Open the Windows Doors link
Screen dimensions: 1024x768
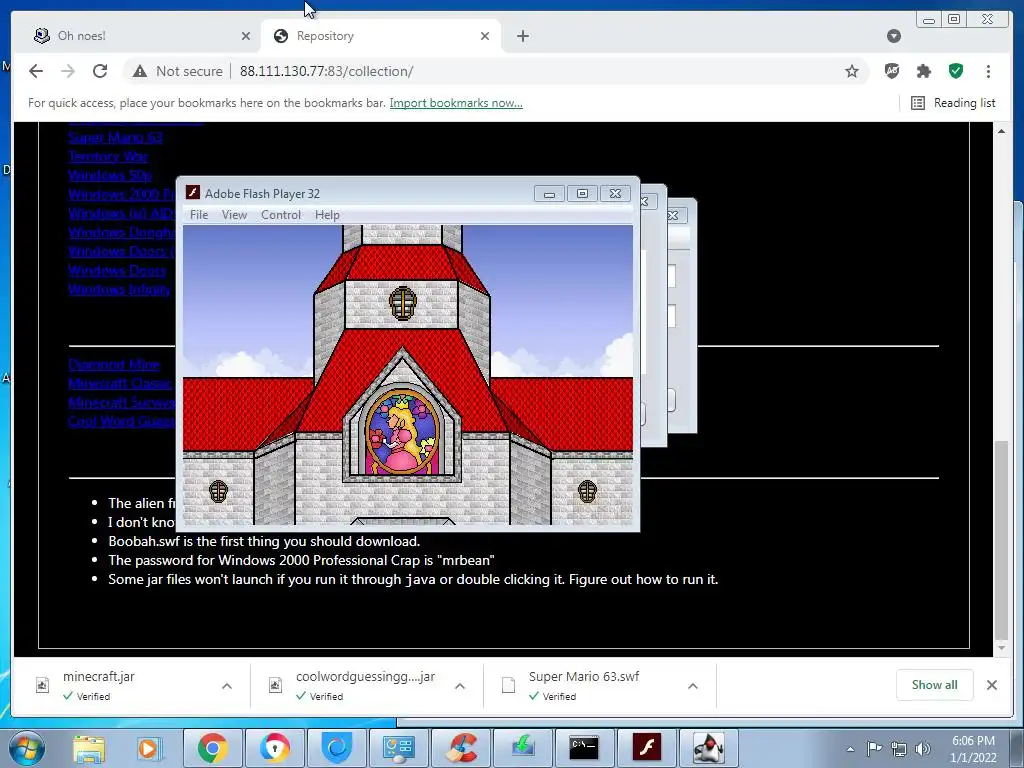pyautogui.click(x=117, y=270)
